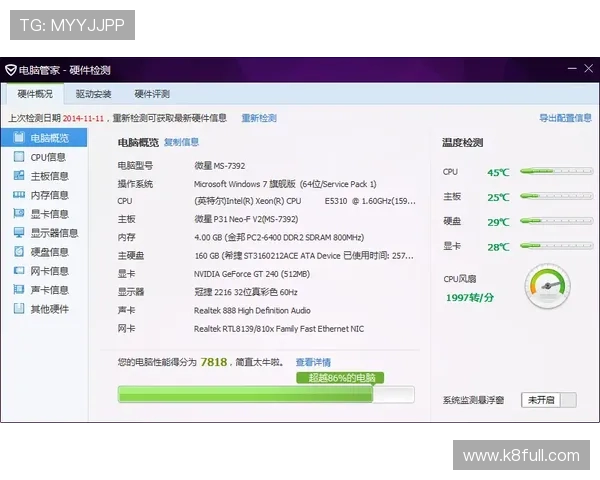Click the 电脑概览 sidebar icon
This screenshot has width=600, height=480.
click(19, 137)
